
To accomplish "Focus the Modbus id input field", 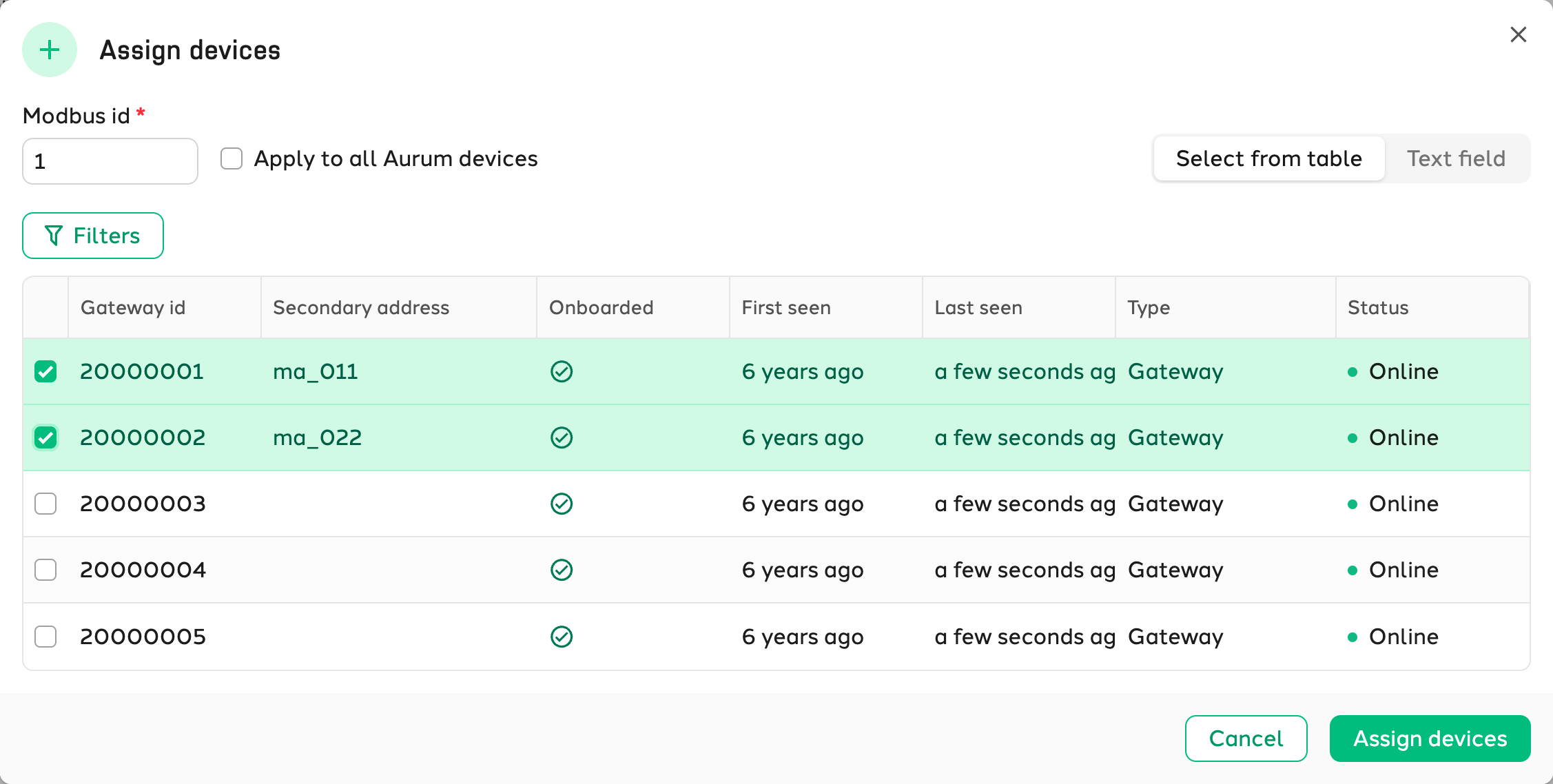I will 110,161.
